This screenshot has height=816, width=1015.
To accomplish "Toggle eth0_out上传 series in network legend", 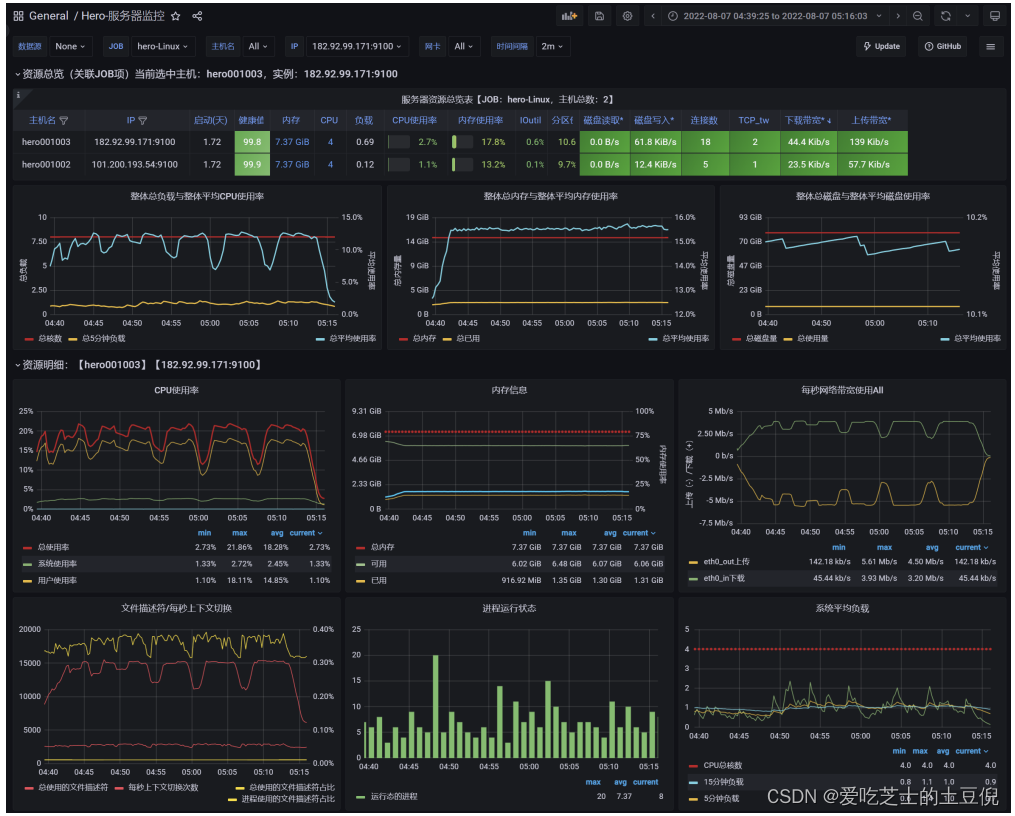I will [726, 562].
